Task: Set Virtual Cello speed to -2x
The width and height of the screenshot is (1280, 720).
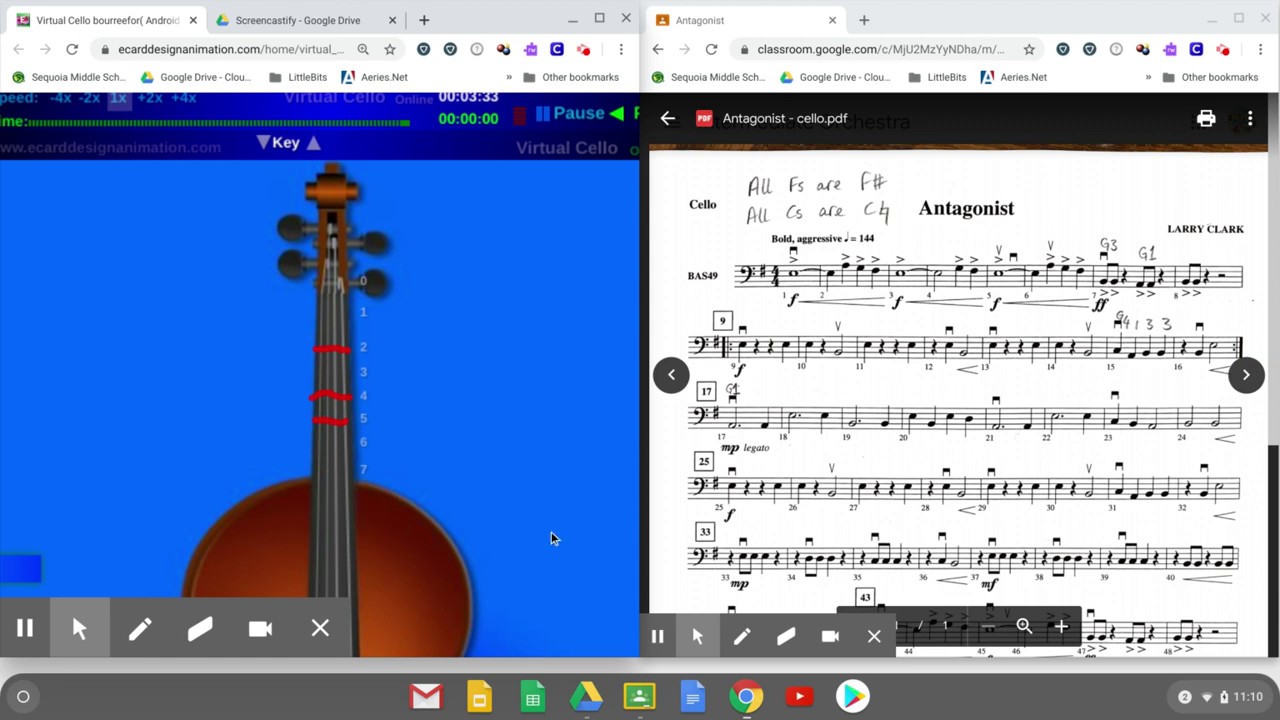Action: (x=89, y=97)
